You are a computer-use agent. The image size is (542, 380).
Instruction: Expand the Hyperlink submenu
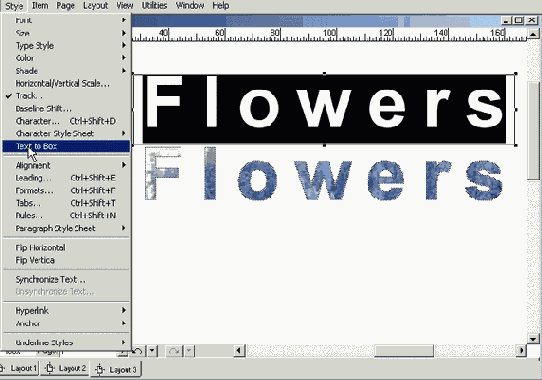(x=66, y=311)
